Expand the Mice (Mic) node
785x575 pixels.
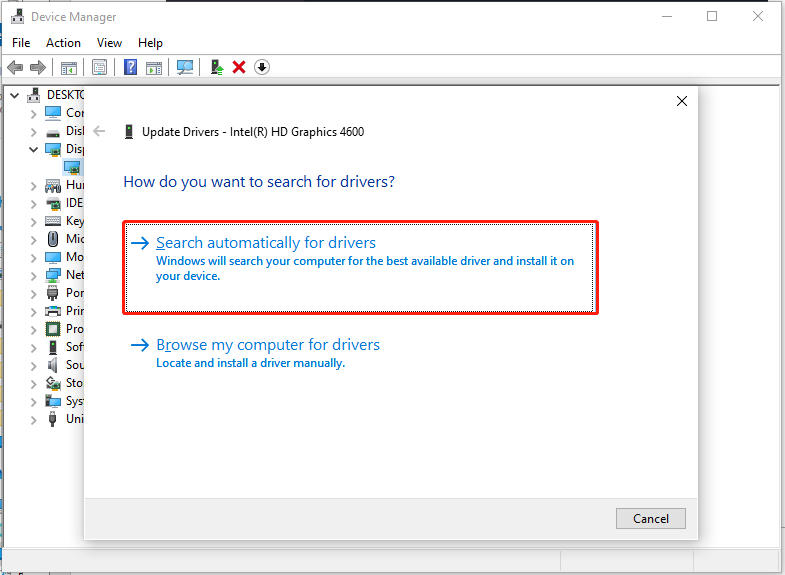(33, 240)
